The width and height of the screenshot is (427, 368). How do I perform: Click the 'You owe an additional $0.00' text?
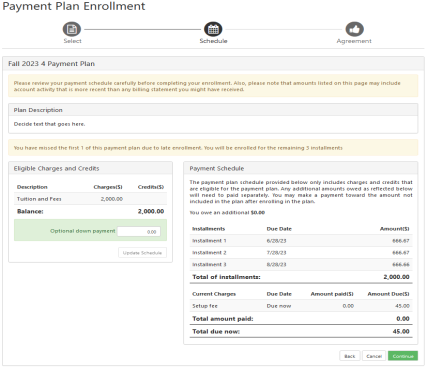pyautogui.click(x=227, y=213)
